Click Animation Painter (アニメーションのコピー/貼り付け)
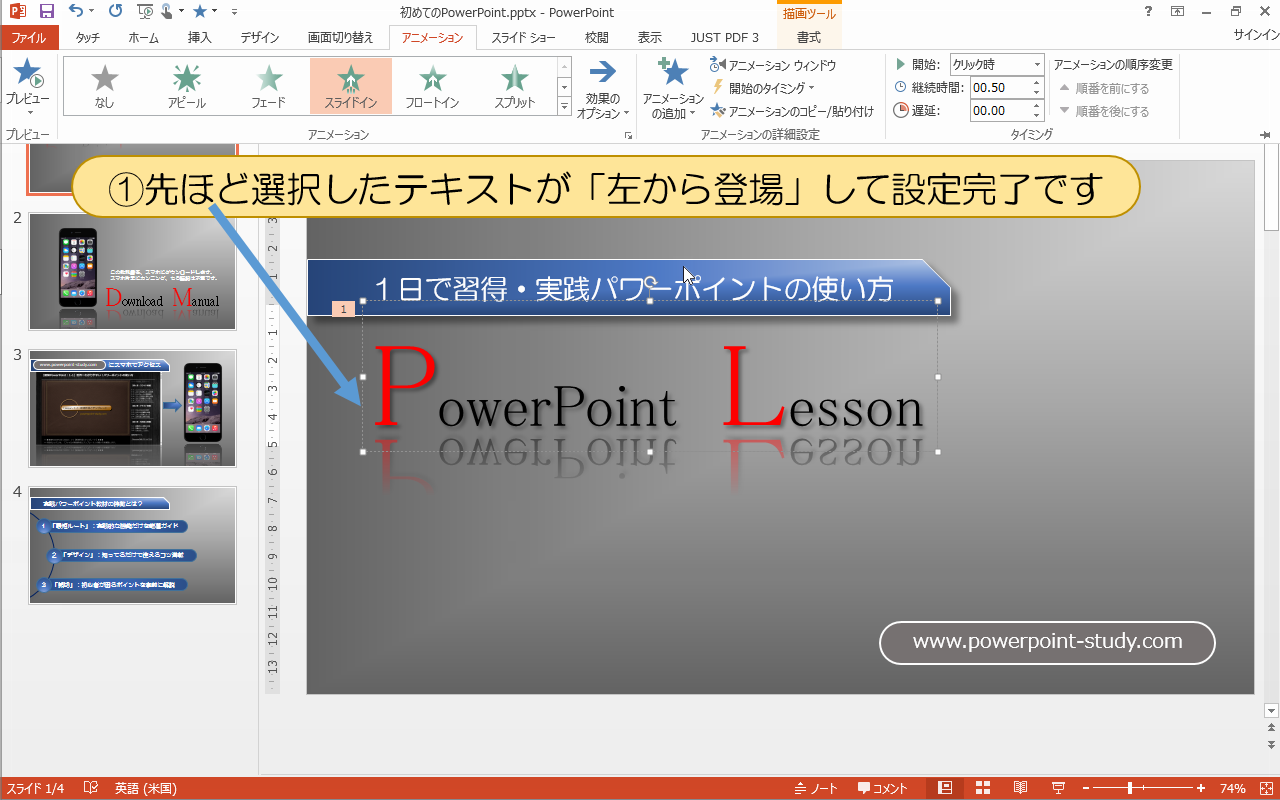Image resolution: width=1280 pixels, height=800 pixels. point(792,111)
